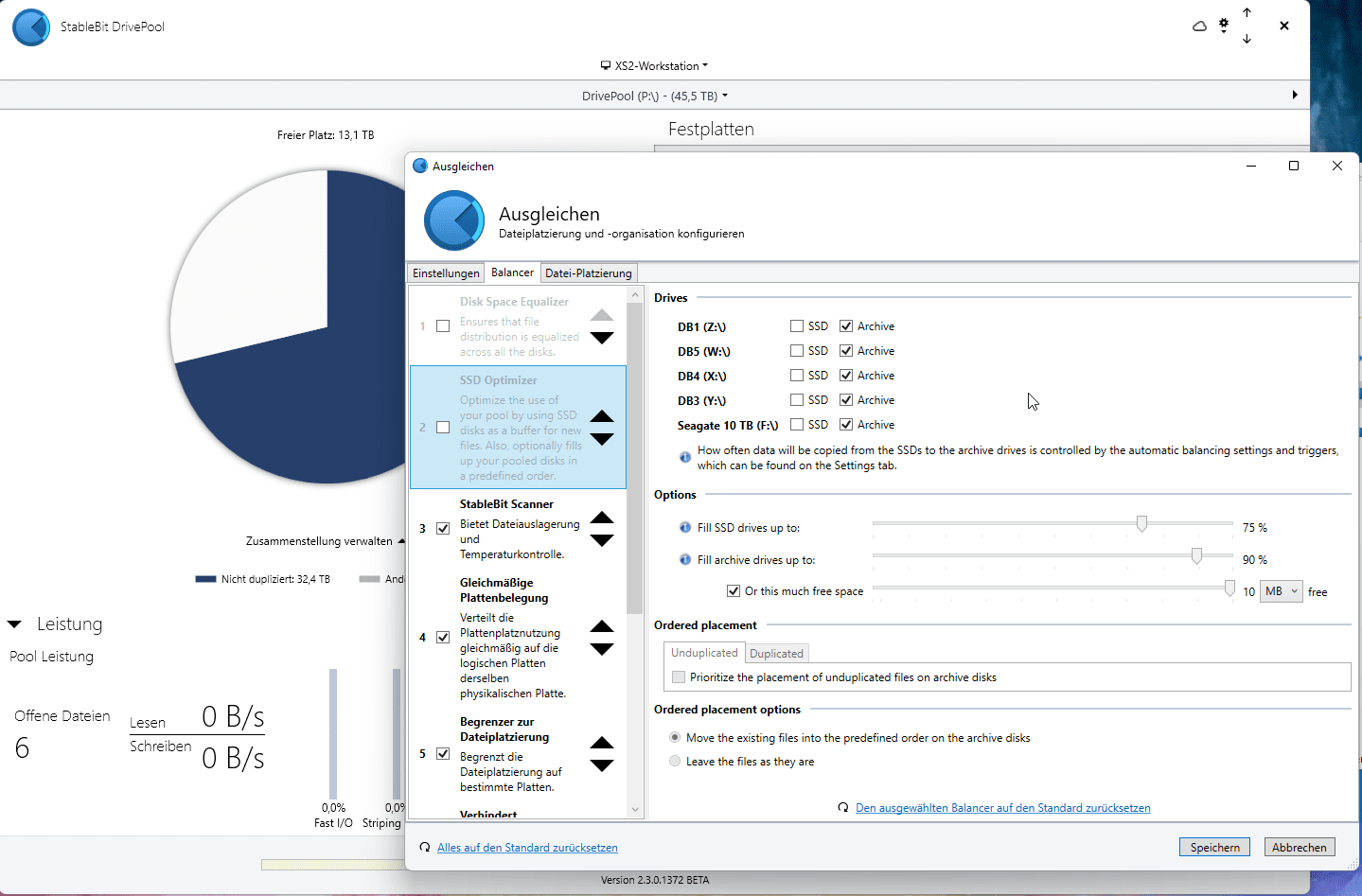Click the right arrow on DrivePool pool bar

(1295, 95)
